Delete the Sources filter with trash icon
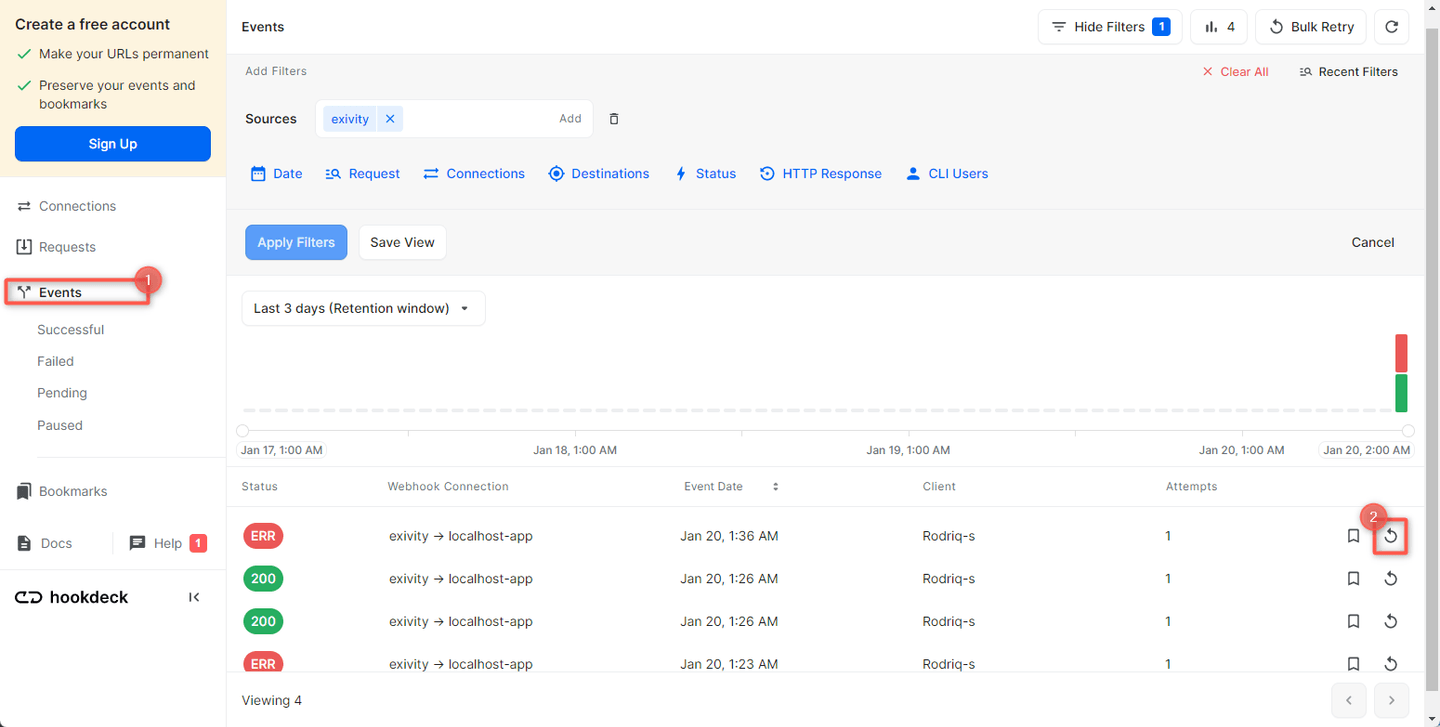Viewport: 1440px width, 727px height. [x=614, y=119]
